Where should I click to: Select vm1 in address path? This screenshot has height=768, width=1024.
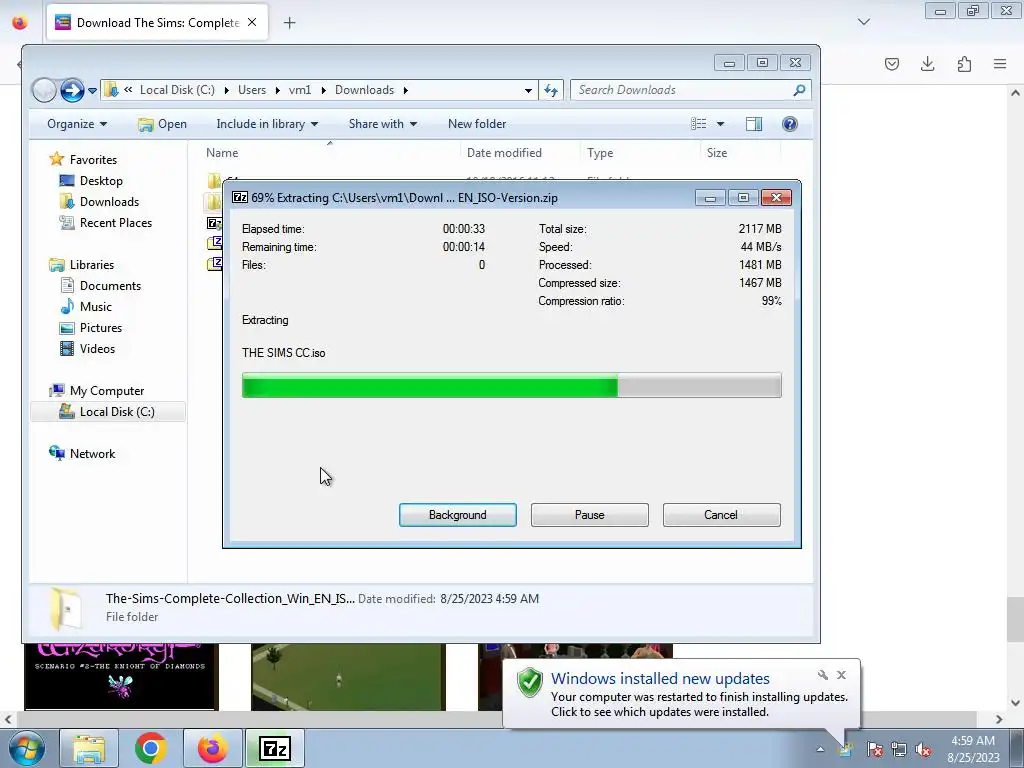coord(300,90)
